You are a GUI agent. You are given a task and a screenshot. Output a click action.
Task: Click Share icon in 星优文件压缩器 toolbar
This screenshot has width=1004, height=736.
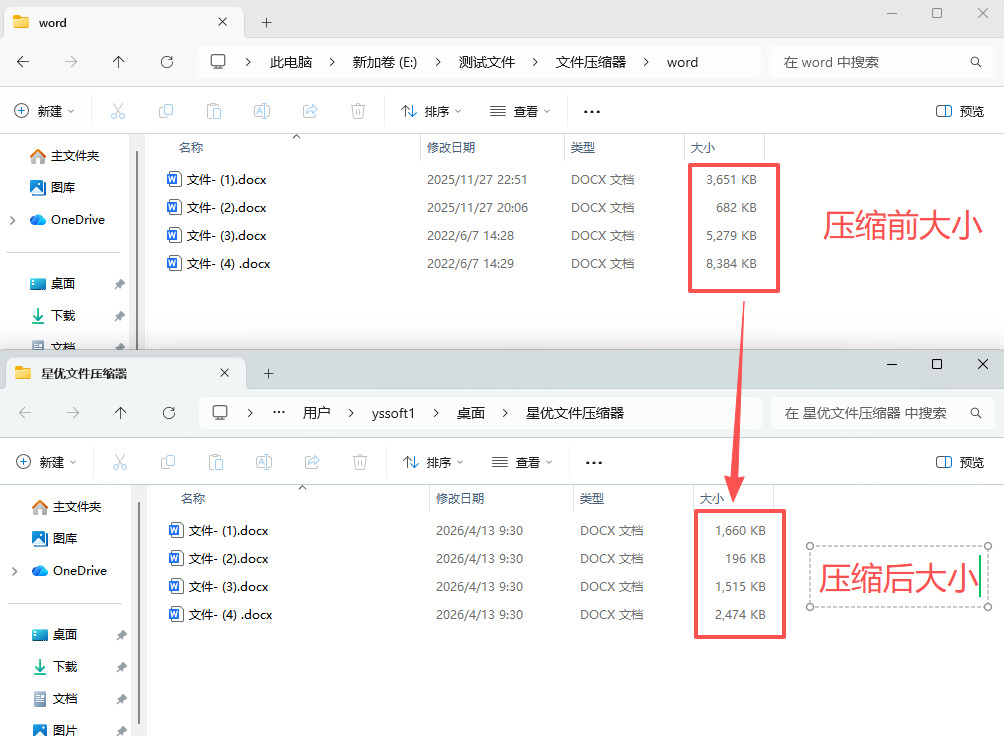pyautogui.click(x=312, y=462)
